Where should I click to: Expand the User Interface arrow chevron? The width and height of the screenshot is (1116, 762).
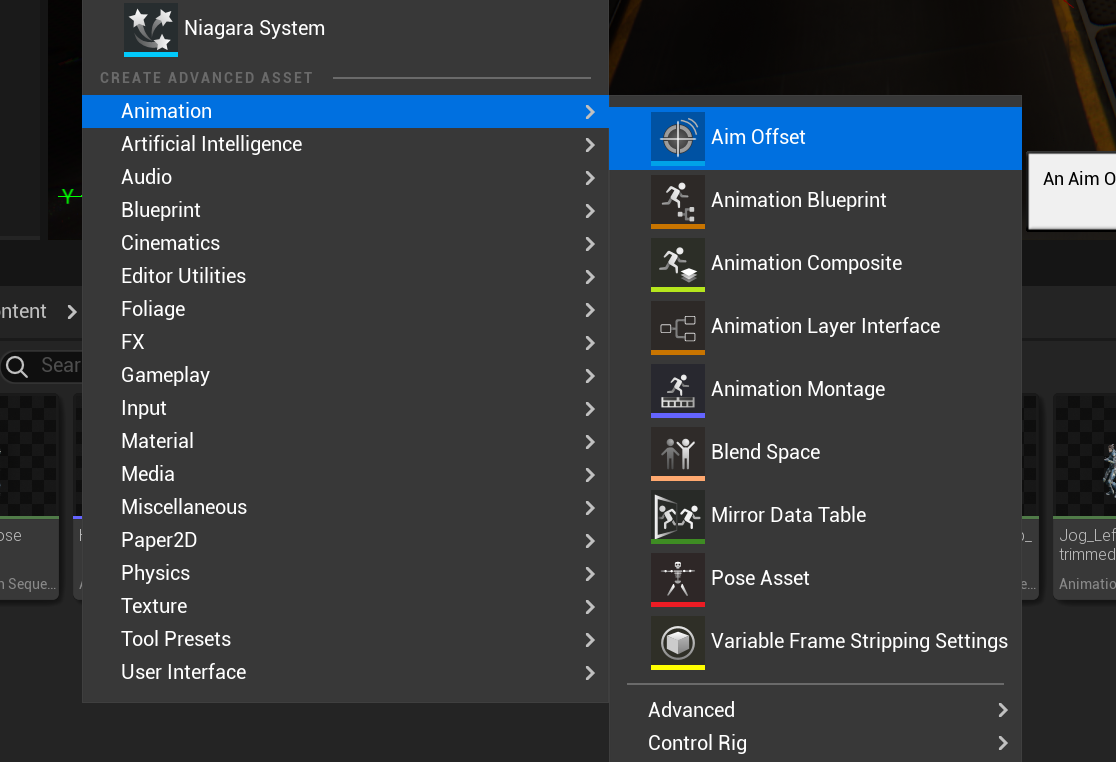(x=590, y=673)
